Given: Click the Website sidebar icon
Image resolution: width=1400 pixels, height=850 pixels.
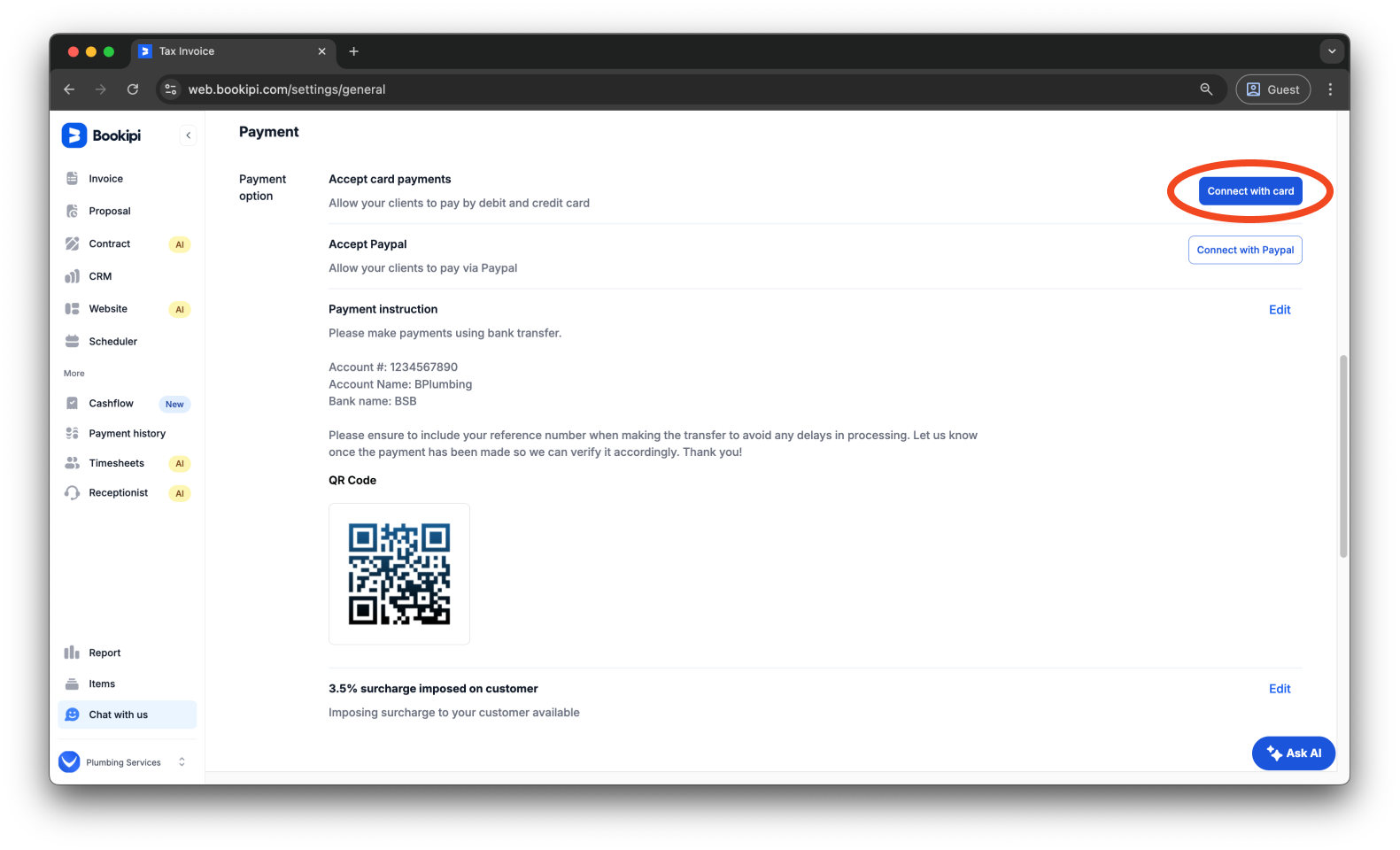Looking at the screenshot, I should pyautogui.click(x=73, y=309).
